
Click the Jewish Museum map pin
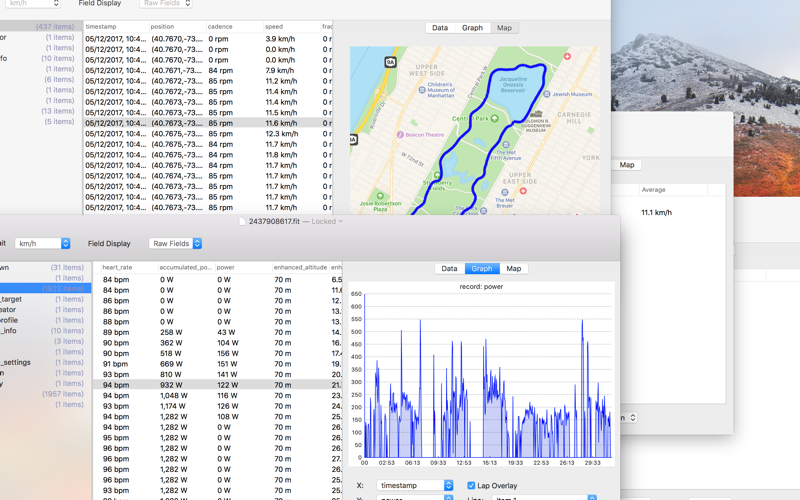click(x=547, y=94)
